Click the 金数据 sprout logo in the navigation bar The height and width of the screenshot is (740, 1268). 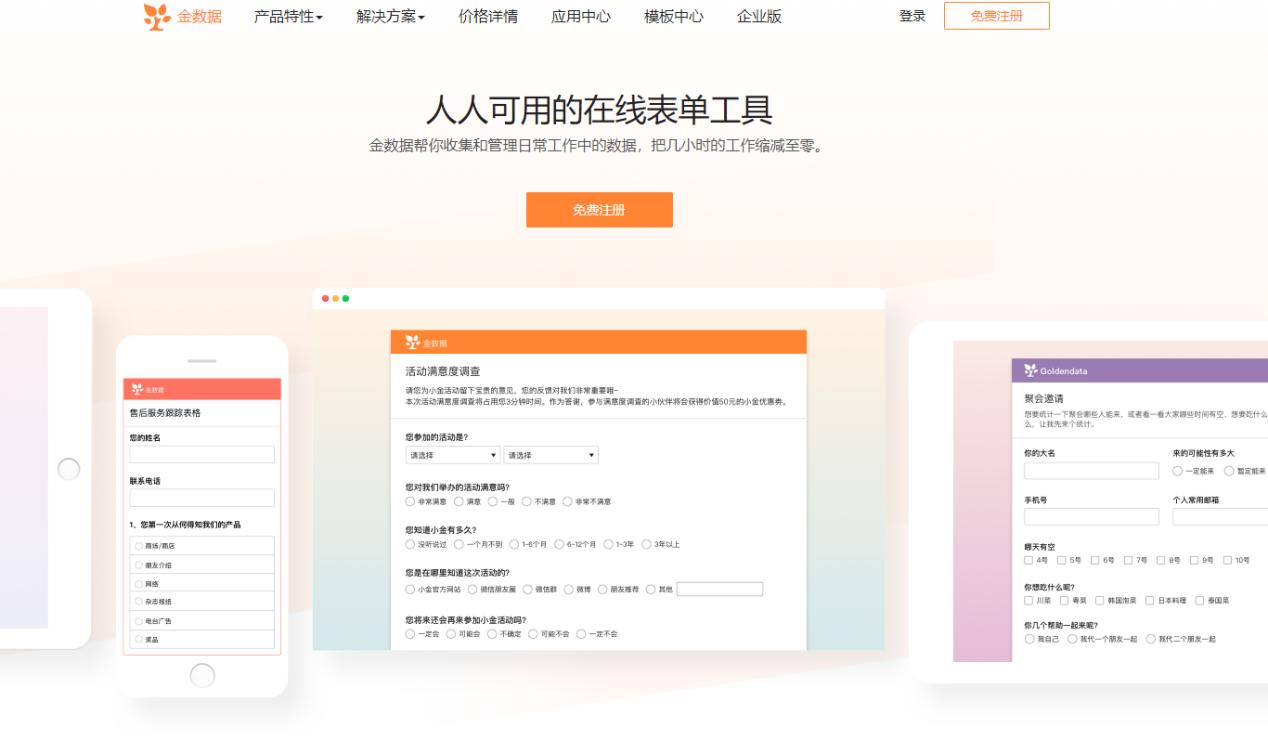click(156, 16)
